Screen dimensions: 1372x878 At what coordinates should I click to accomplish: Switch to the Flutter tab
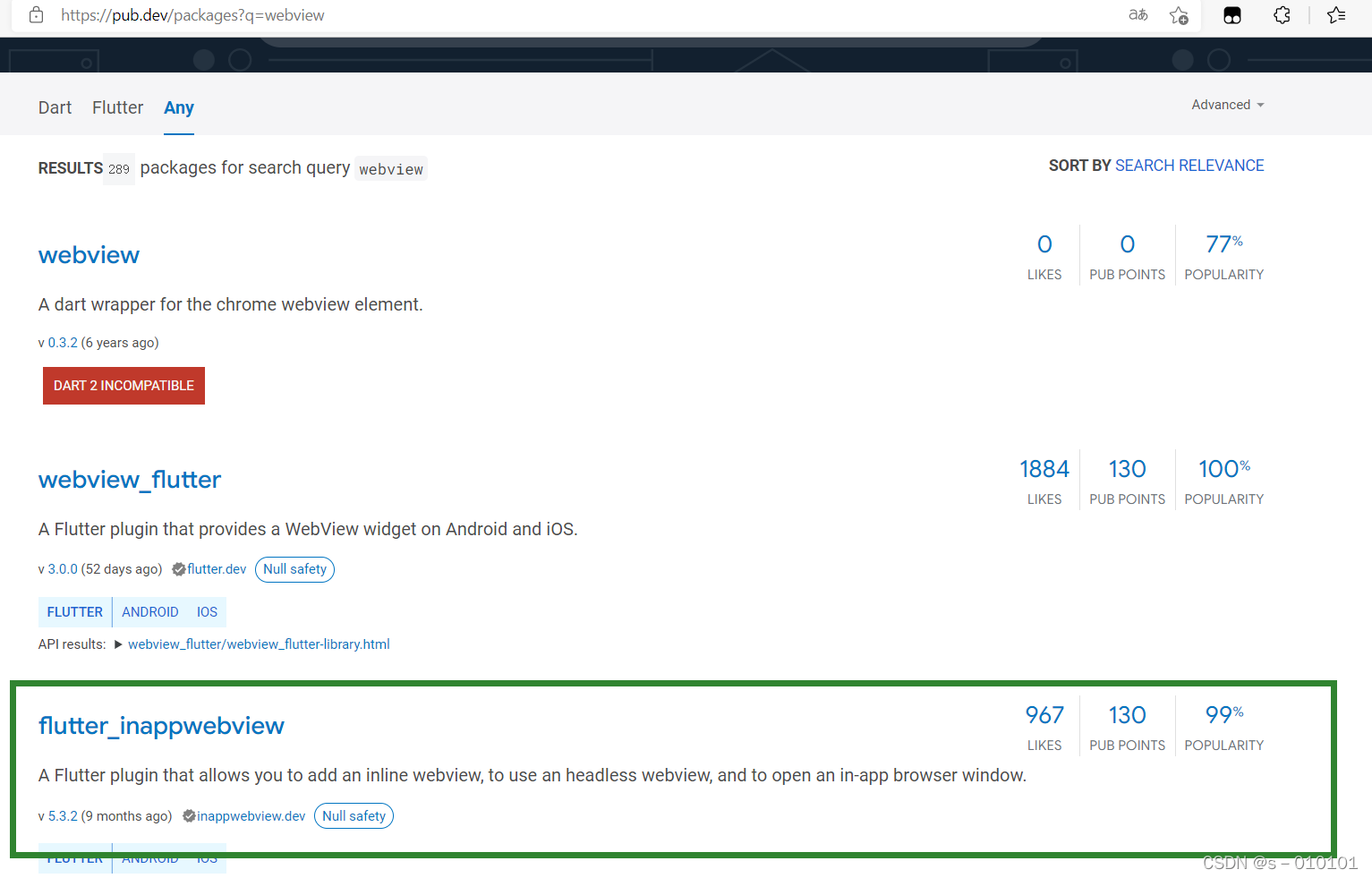pos(117,107)
